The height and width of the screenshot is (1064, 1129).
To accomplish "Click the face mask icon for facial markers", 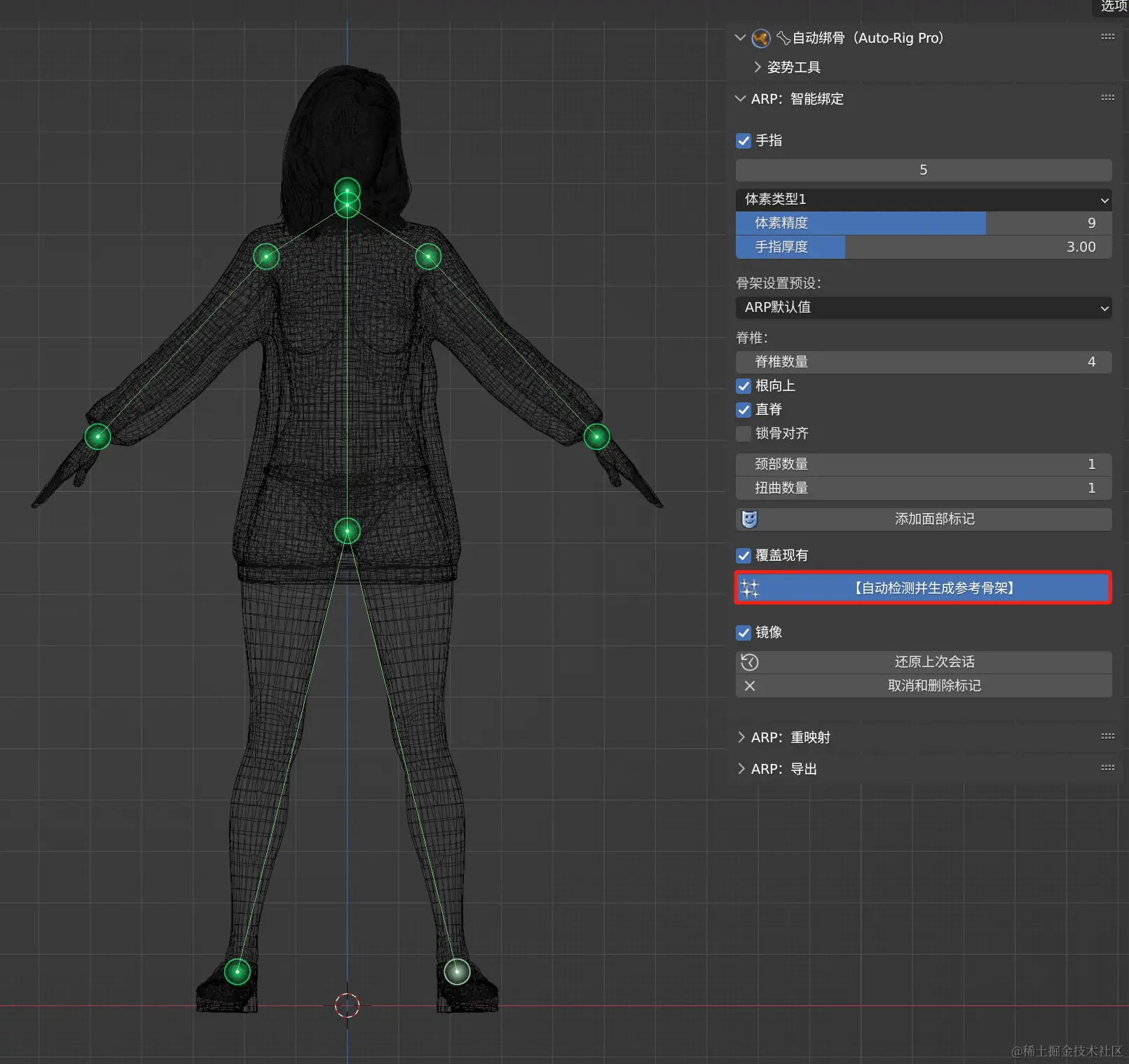I will (750, 519).
